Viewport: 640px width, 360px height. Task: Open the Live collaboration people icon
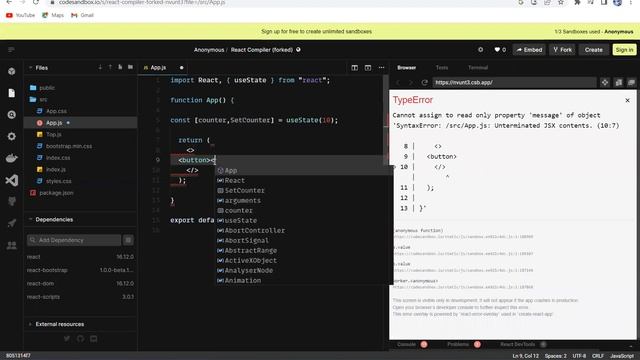11,245
